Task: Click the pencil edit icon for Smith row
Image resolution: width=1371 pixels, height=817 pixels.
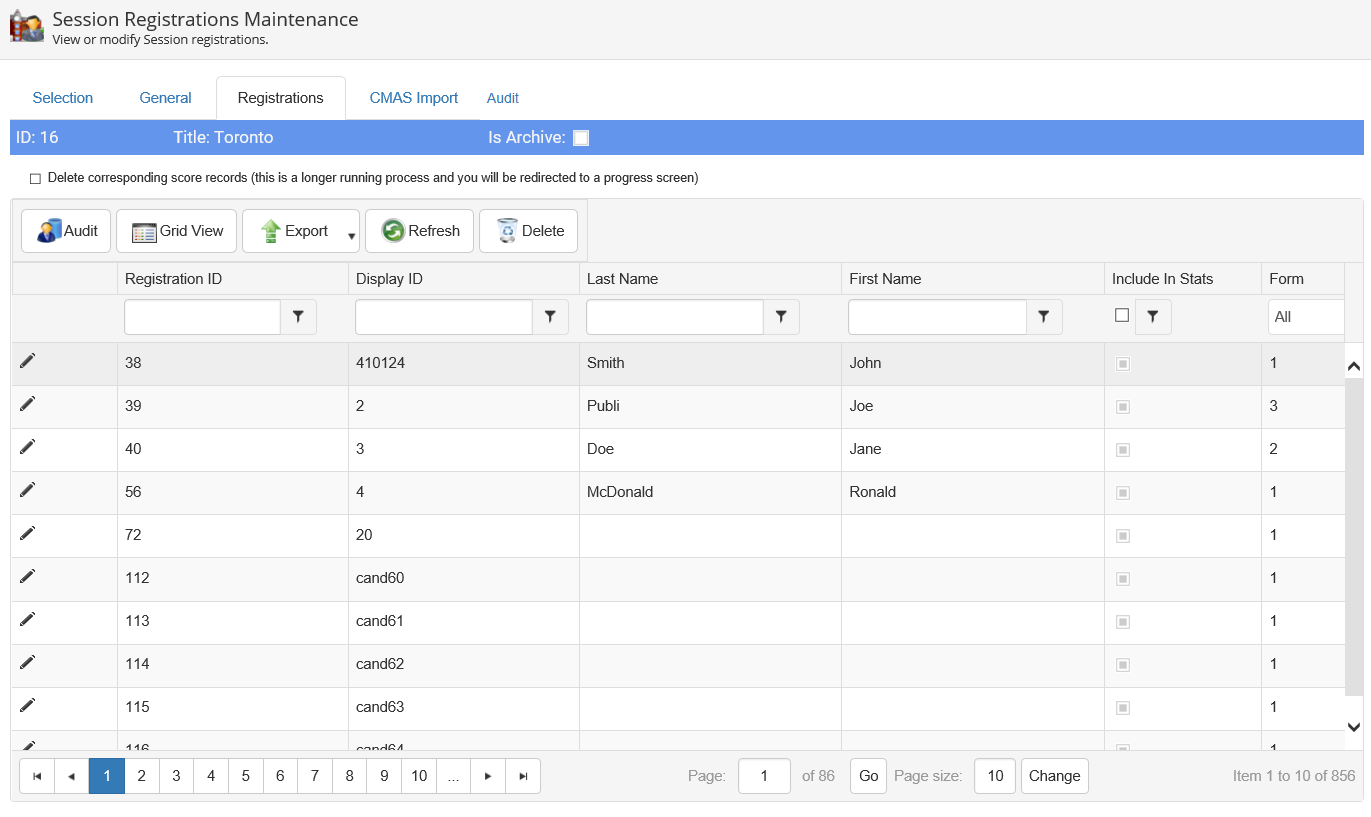Action: (x=27, y=361)
